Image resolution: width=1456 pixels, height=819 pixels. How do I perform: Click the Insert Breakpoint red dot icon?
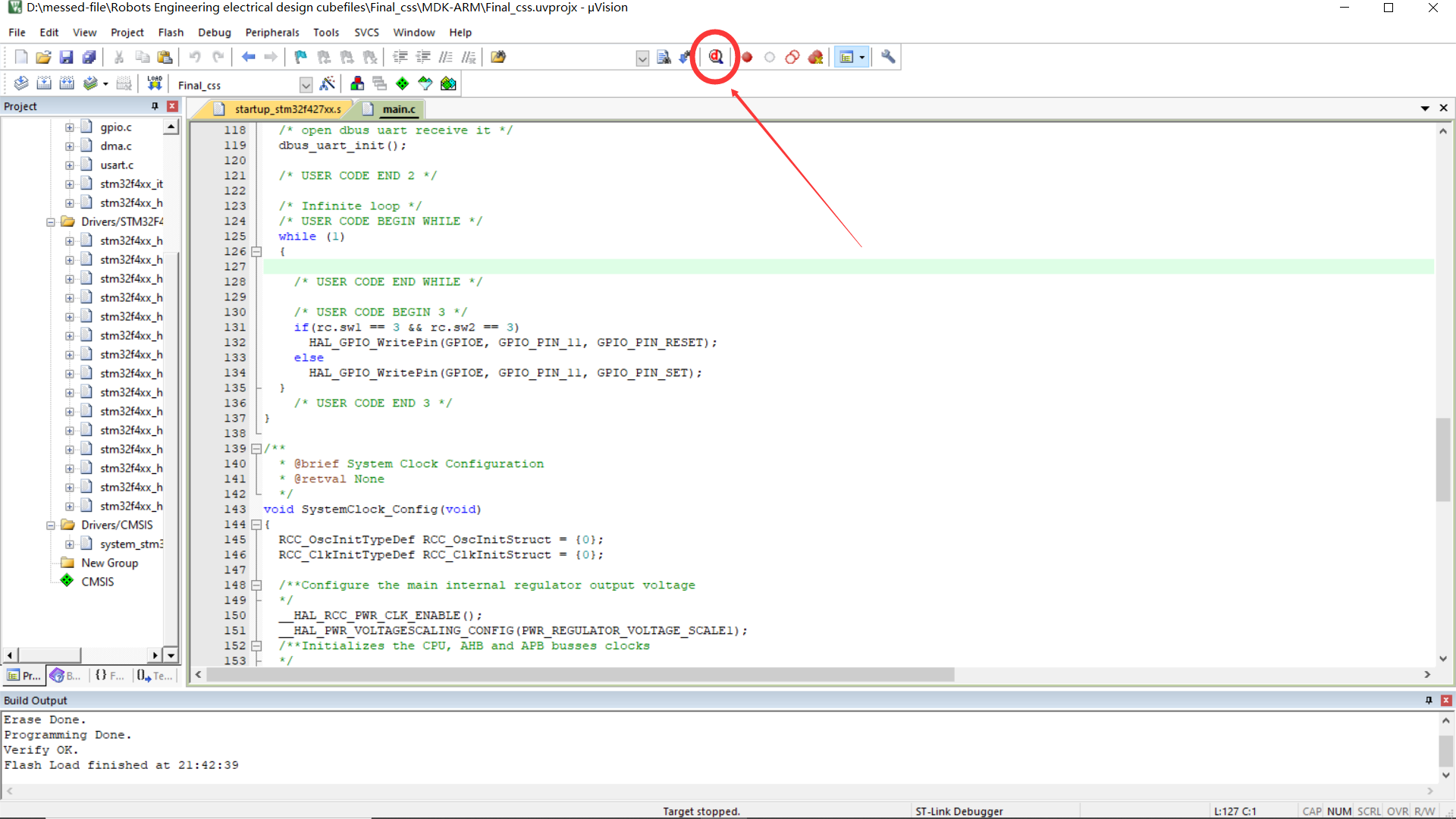pyautogui.click(x=747, y=57)
